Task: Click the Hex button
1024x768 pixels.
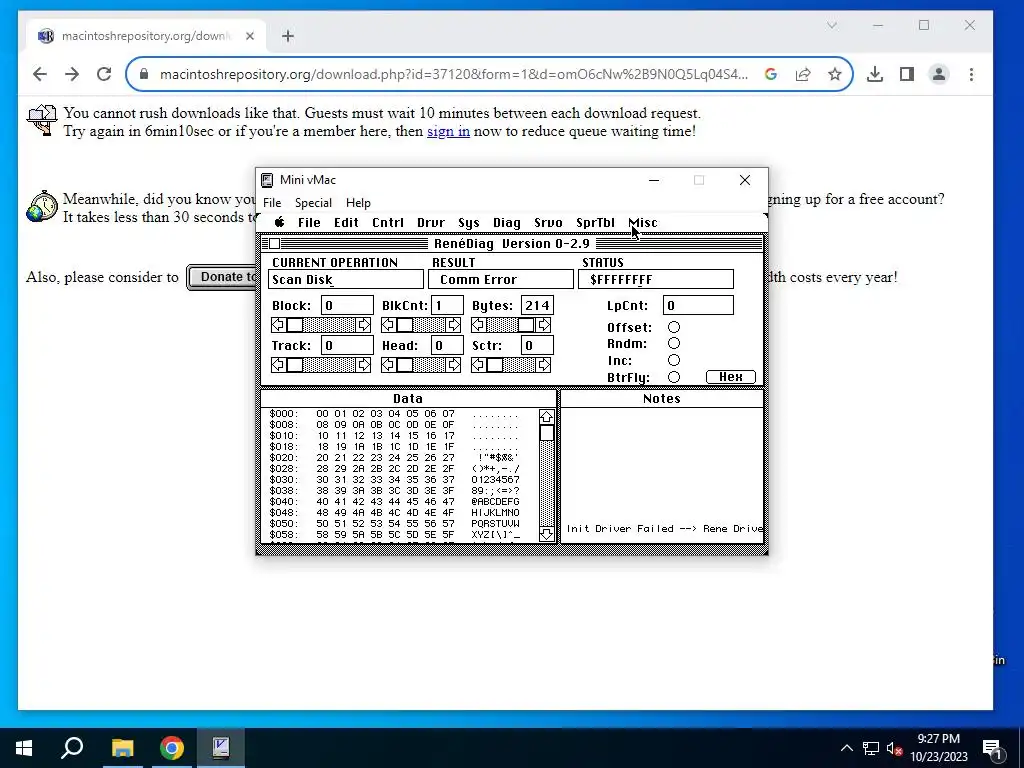Action: (x=731, y=377)
